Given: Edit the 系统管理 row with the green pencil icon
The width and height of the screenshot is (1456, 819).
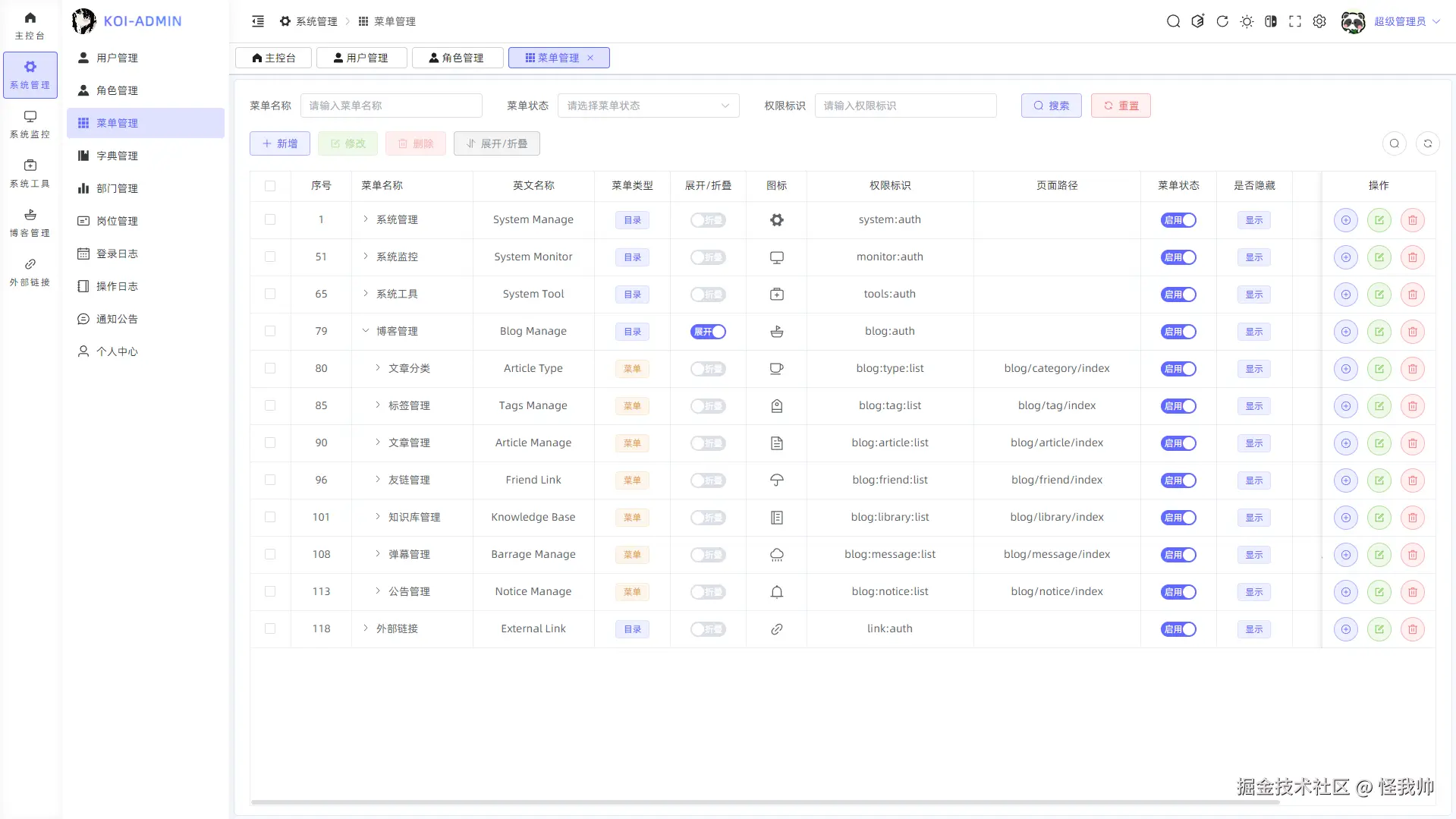Looking at the screenshot, I should tap(1379, 220).
